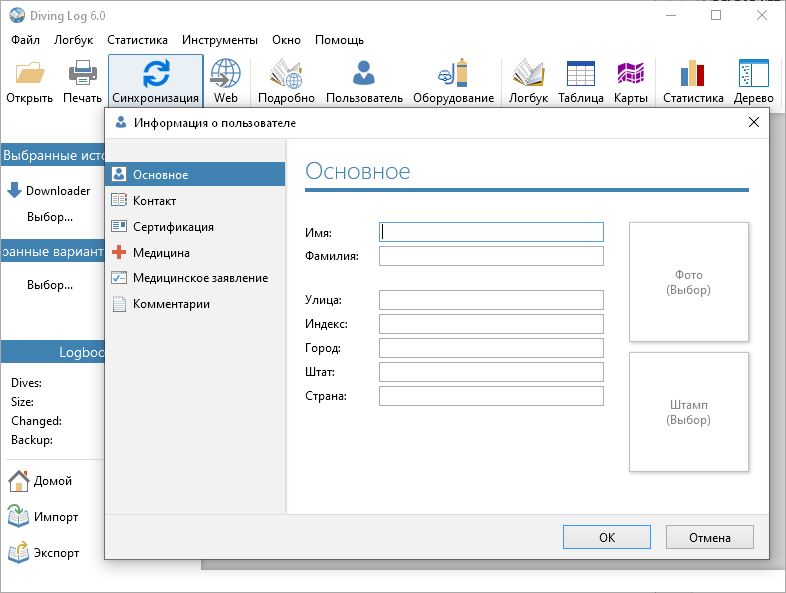The height and width of the screenshot is (593, 786).
Task: Select the Медицинское заявление section
Action: 200,278
